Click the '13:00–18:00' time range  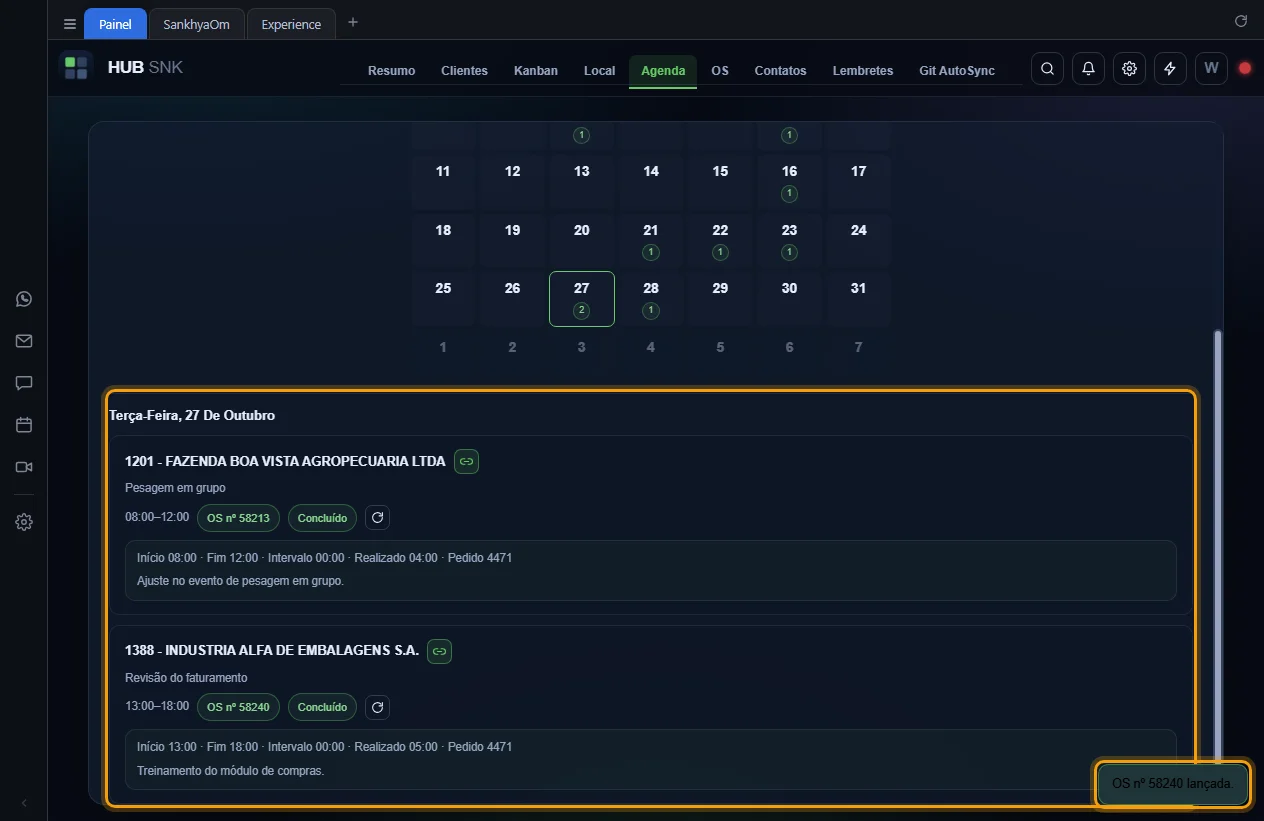point(157,707)
